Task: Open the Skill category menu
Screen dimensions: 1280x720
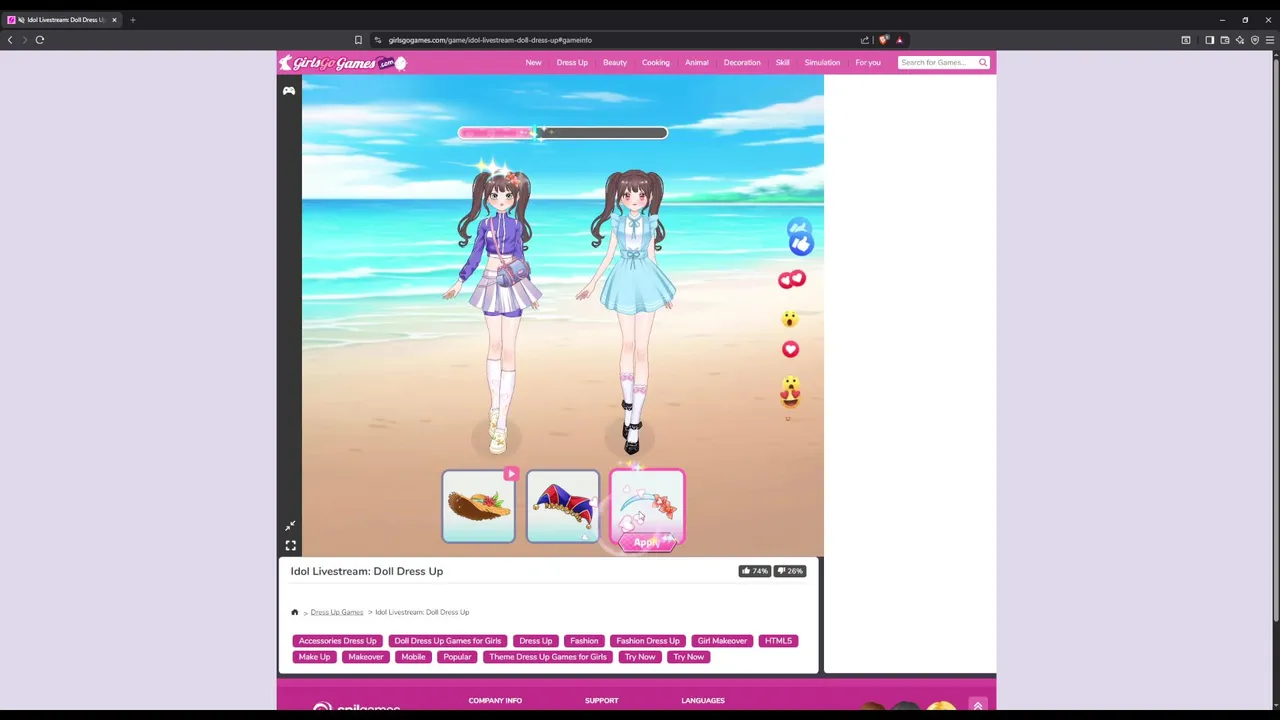Action: point(783,63)
